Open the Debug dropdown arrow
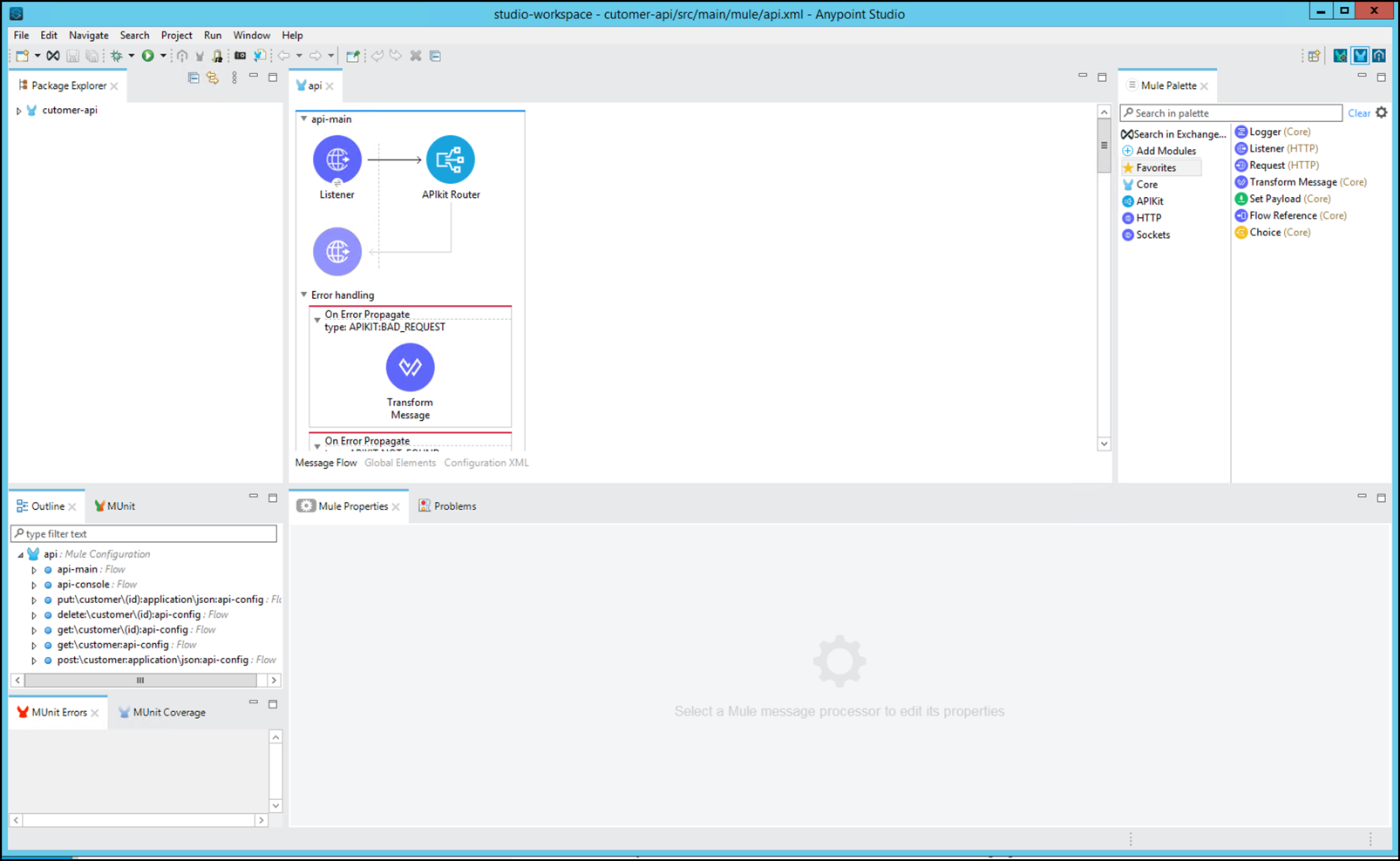 132,56
